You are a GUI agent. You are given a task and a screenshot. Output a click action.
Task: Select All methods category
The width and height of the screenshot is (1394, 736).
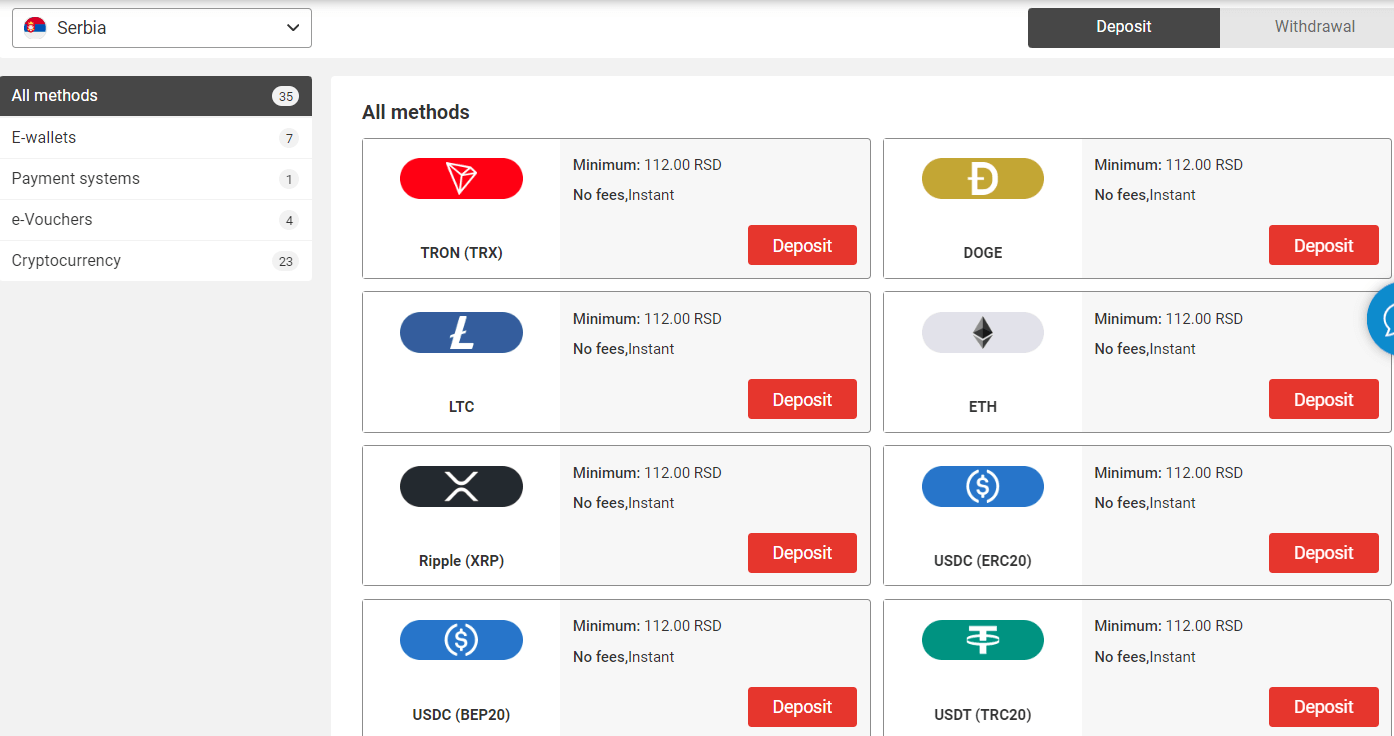156,96
